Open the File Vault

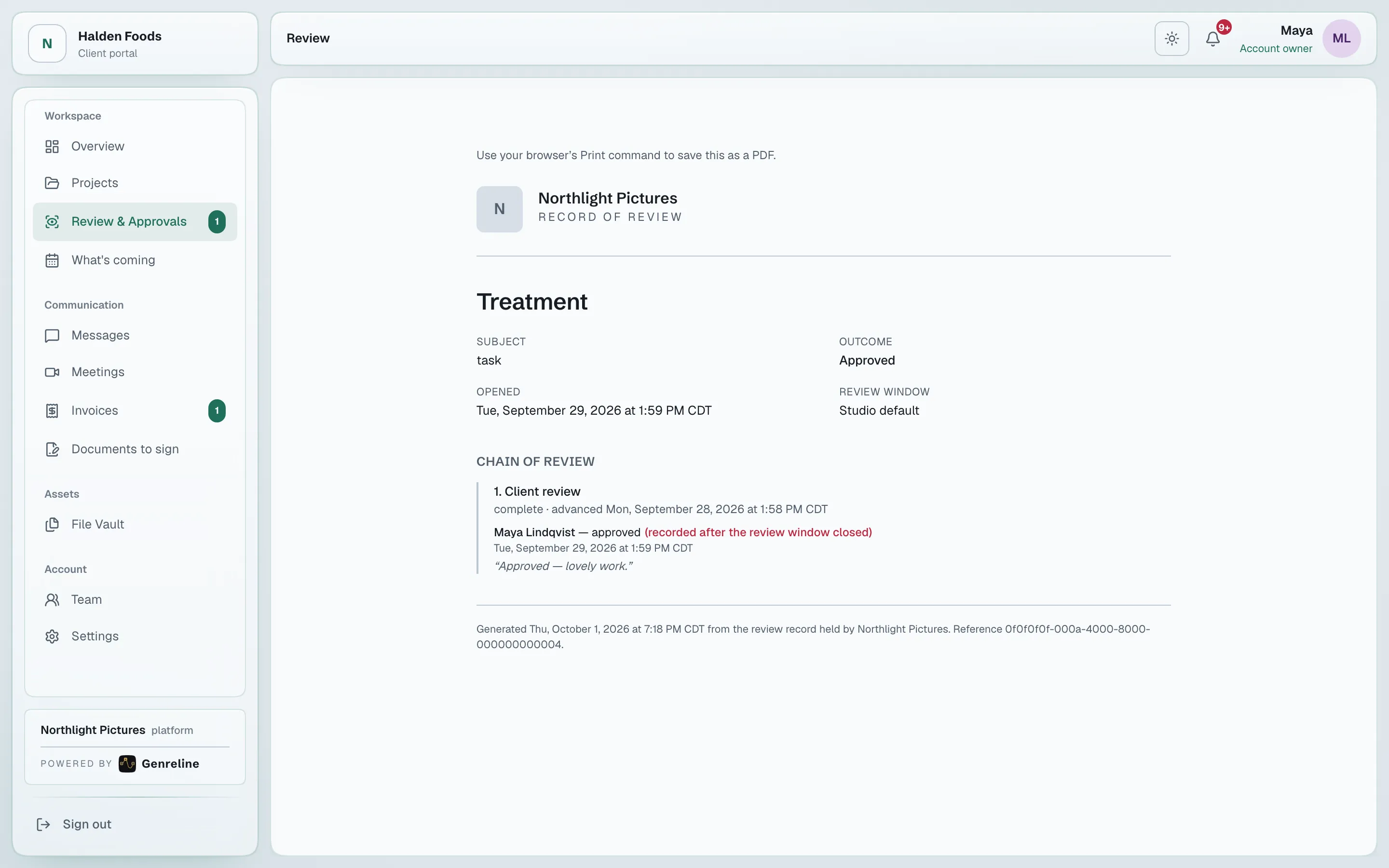135,524
